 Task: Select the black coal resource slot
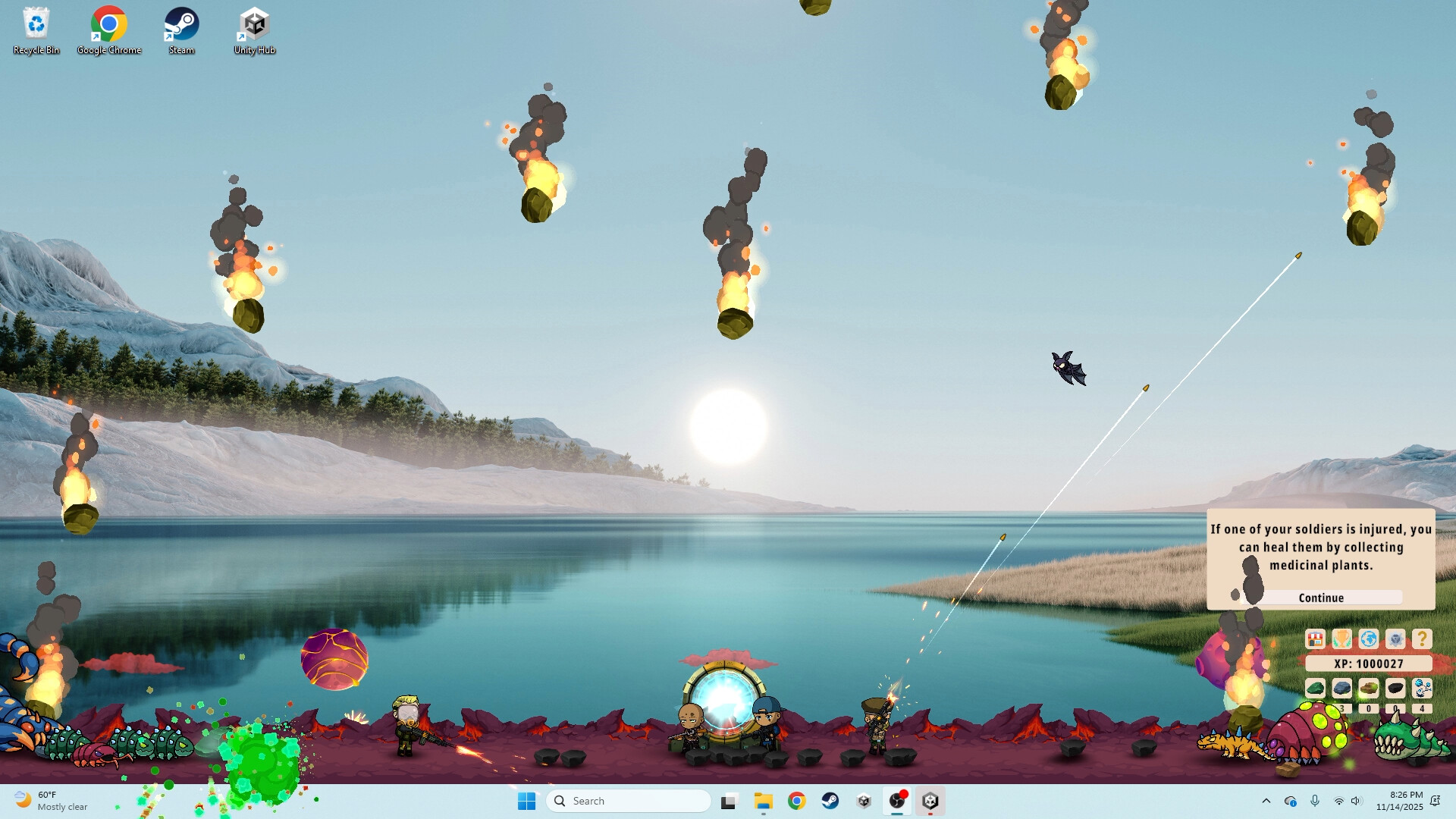click(1395, 689)
